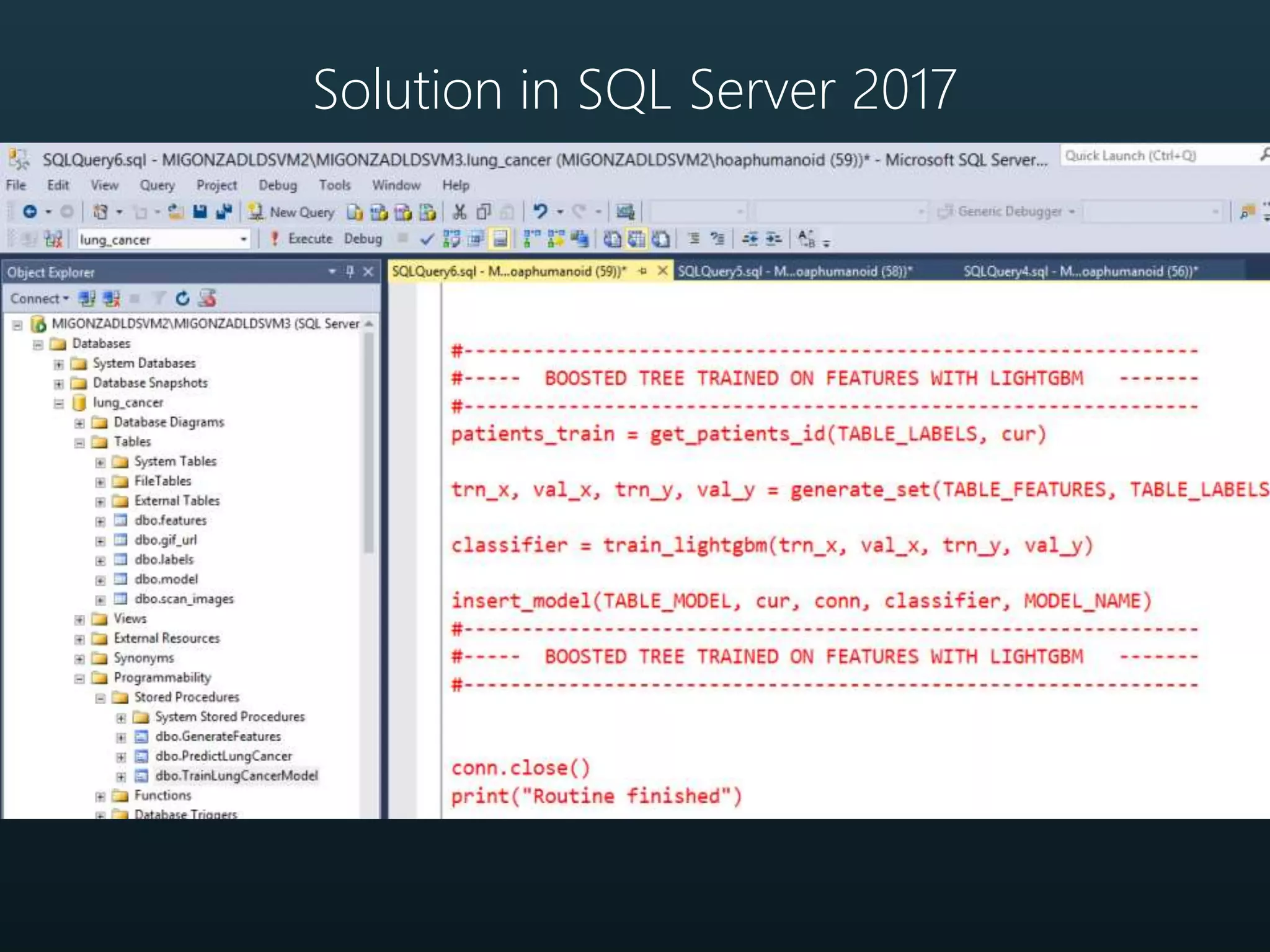
Task: Open the Undo history dropdown arrow
Action: click(560, 212)
